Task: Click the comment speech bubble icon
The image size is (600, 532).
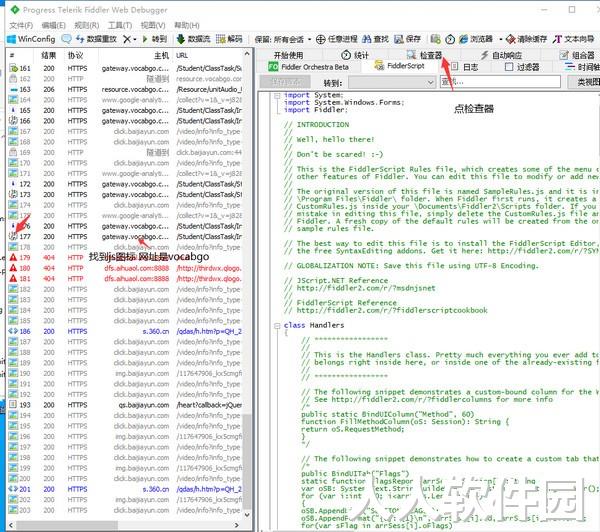Action: 66,39
